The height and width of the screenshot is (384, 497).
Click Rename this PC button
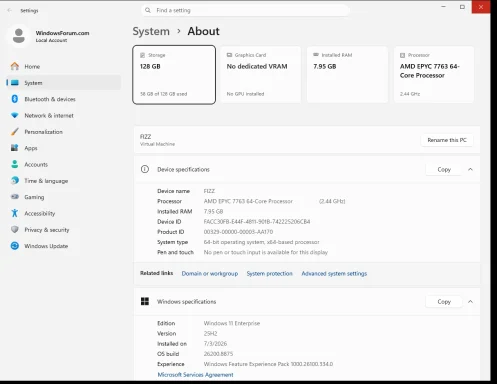click(447, 140)
